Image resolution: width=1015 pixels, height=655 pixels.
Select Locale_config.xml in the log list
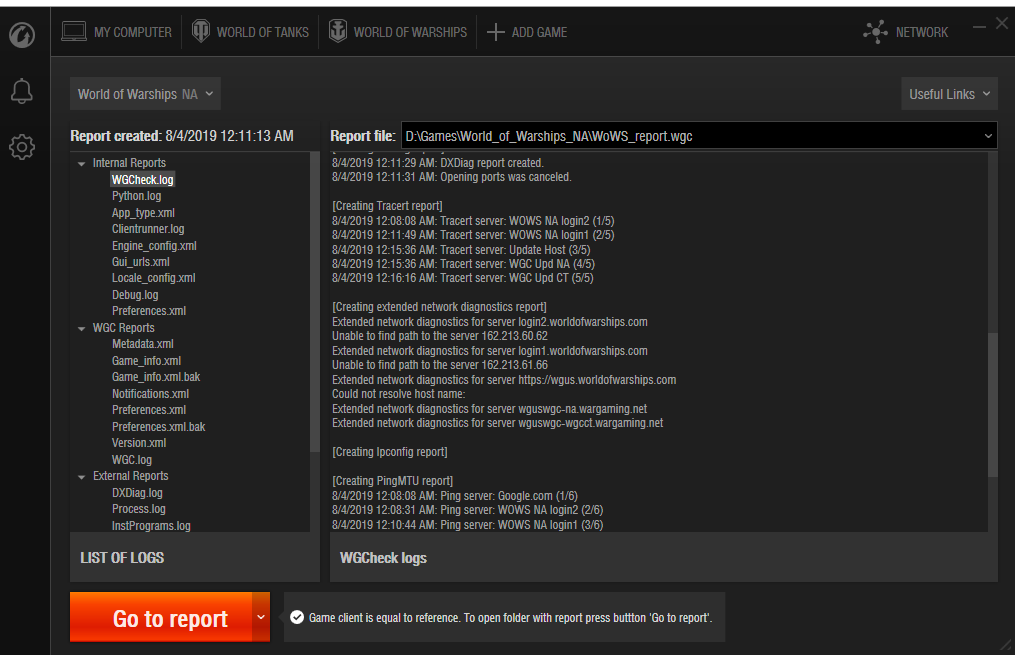point(153,278)
